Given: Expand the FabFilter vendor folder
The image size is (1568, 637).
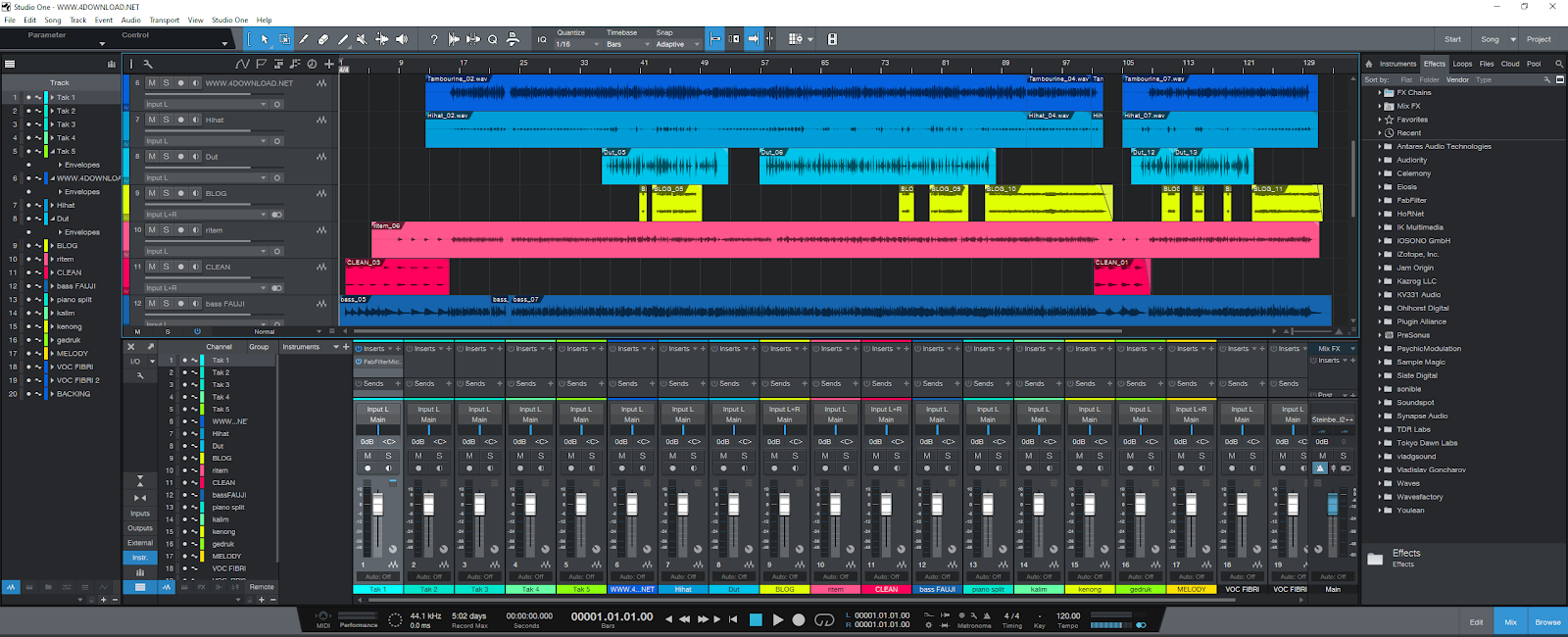Looking at the screenshot, I should click(1380, 200).
